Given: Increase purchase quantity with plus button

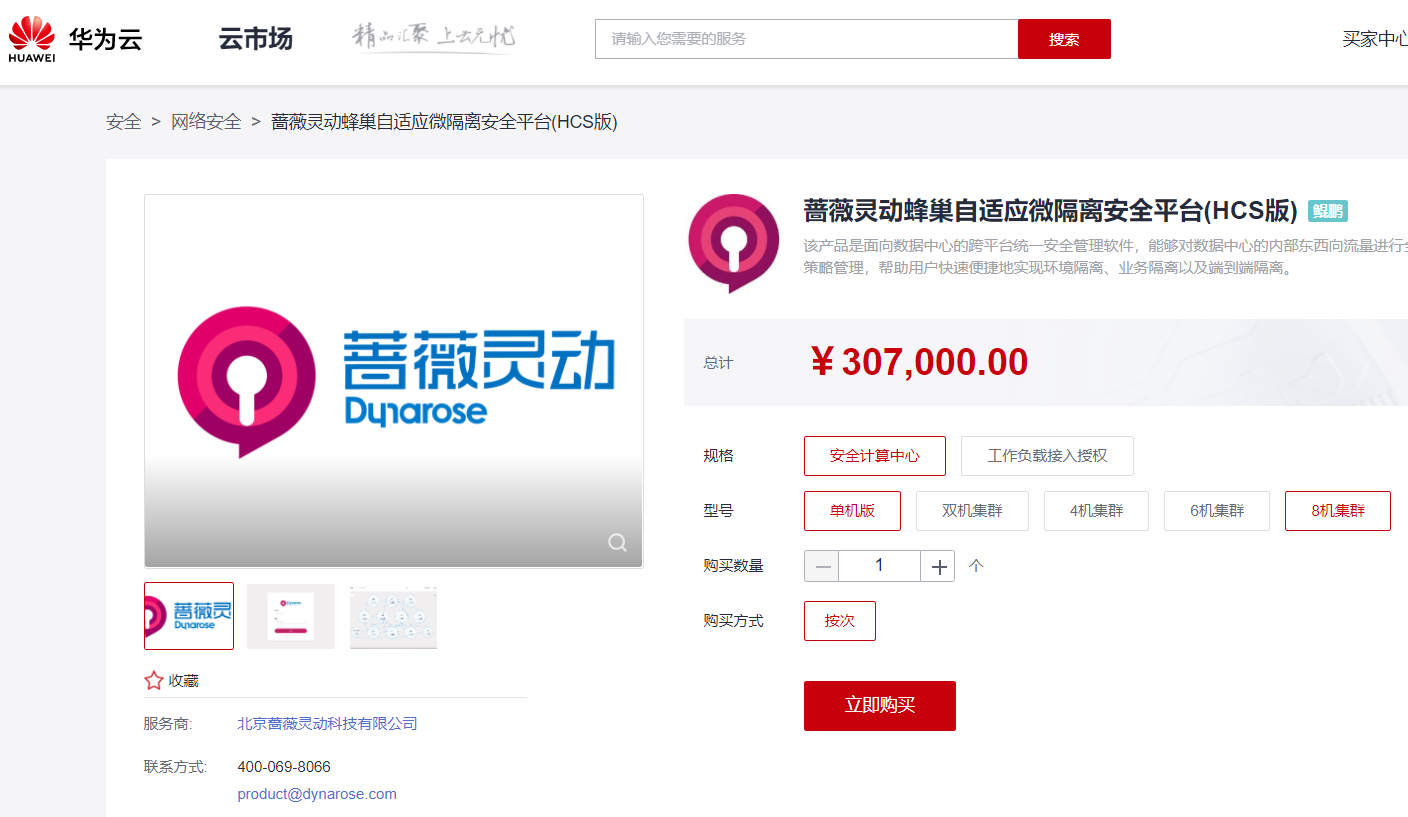Looking at the screenshot, I should pyautogui.click(x=938, y=566).
